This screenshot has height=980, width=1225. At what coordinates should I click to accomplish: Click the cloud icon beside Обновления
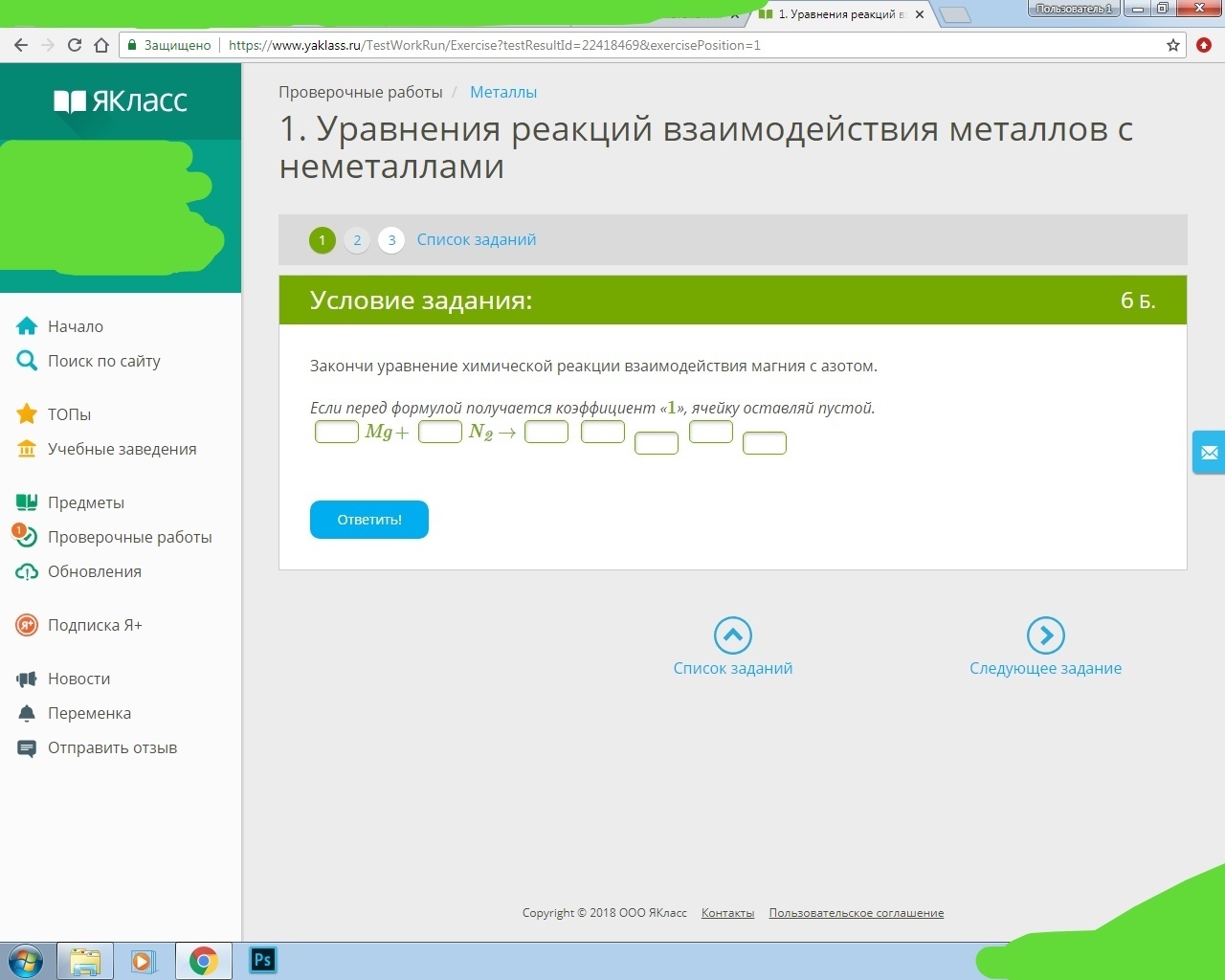click(27, 571)
